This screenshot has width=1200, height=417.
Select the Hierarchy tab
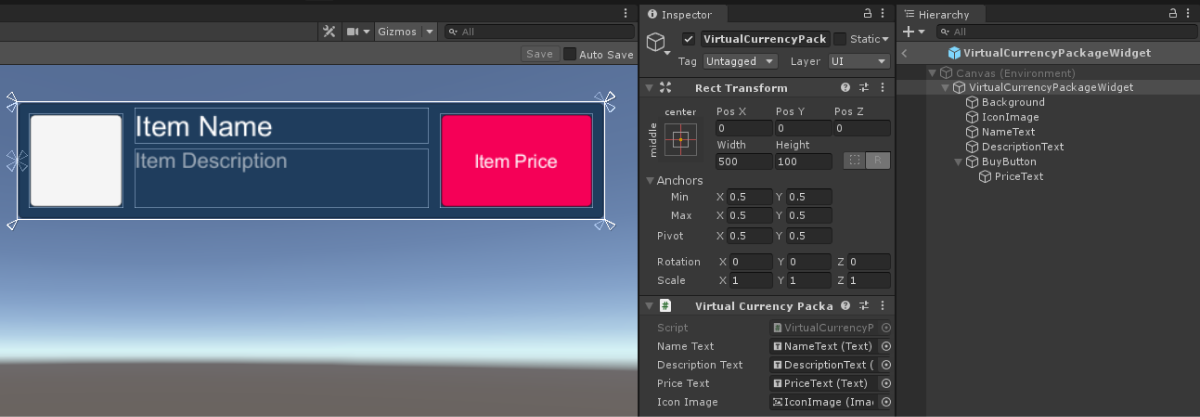point(943,15)
